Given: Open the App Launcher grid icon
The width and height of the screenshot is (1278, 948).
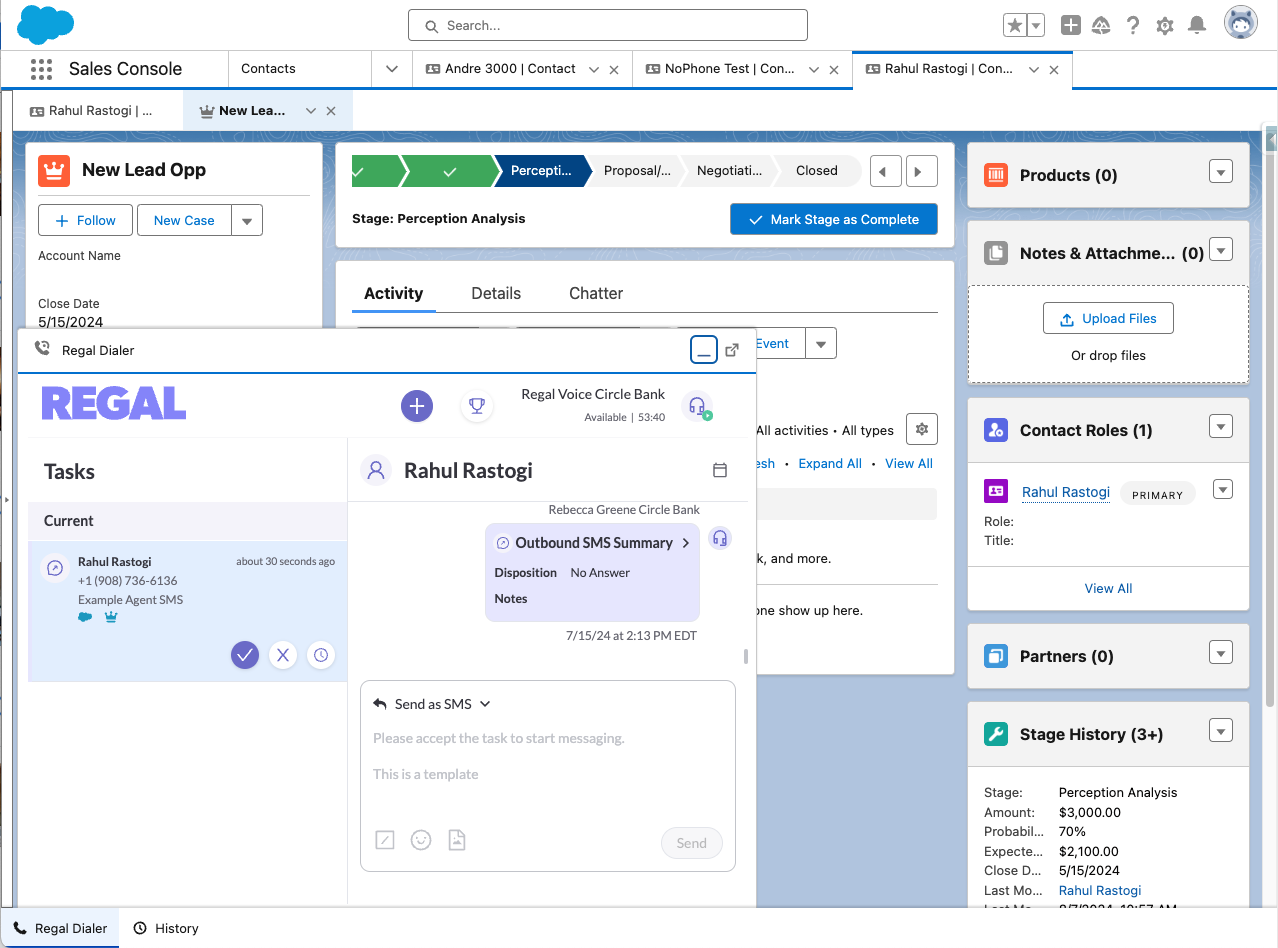Looking at the screenshot, I should 41,69.
